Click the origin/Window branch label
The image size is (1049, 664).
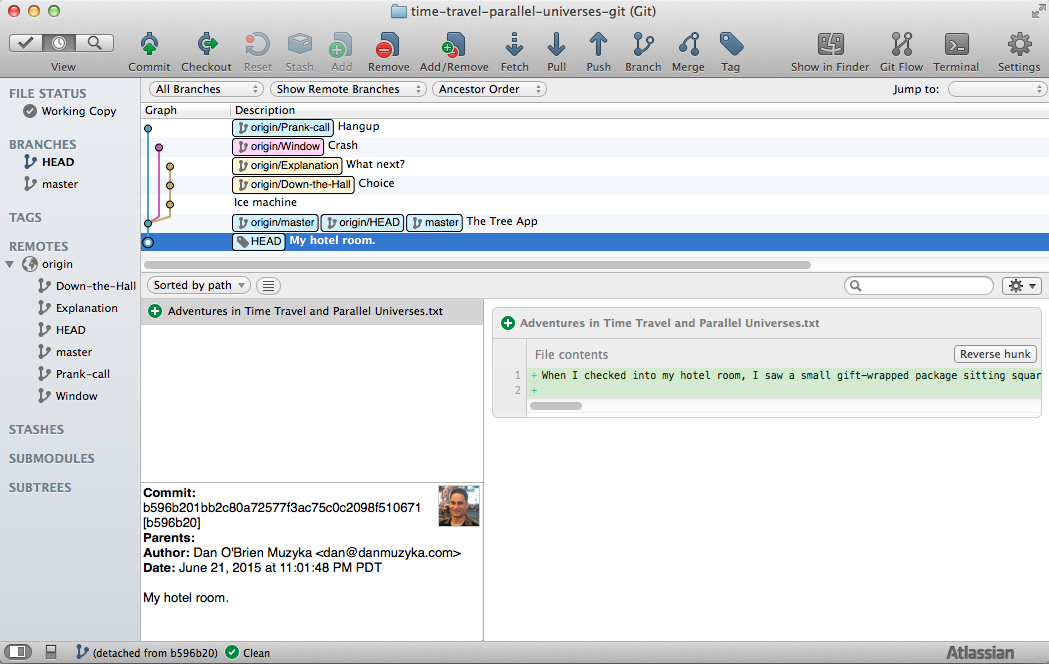pyautogui.click(x=278, y=146)
